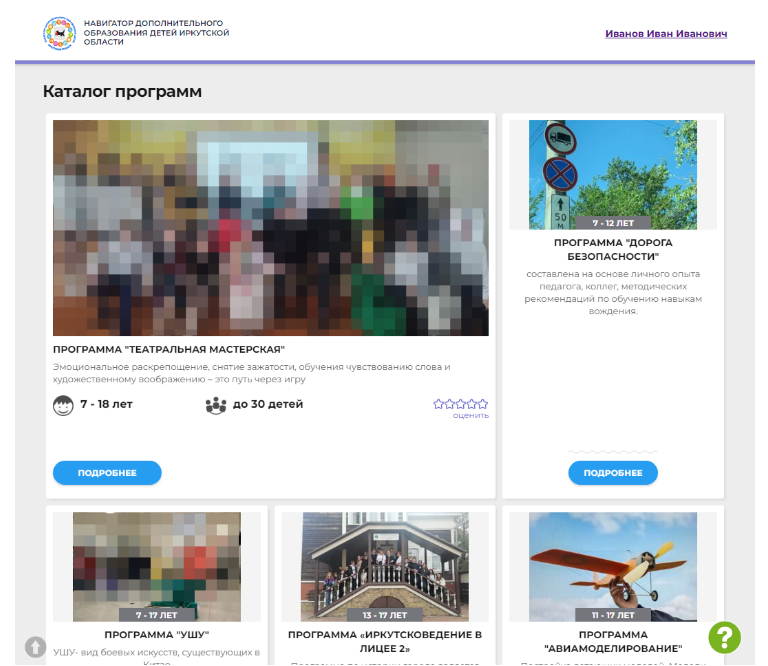Click the Навигатор дополнительного образования site title
The image size is (768, 666).
pos(156,32)
